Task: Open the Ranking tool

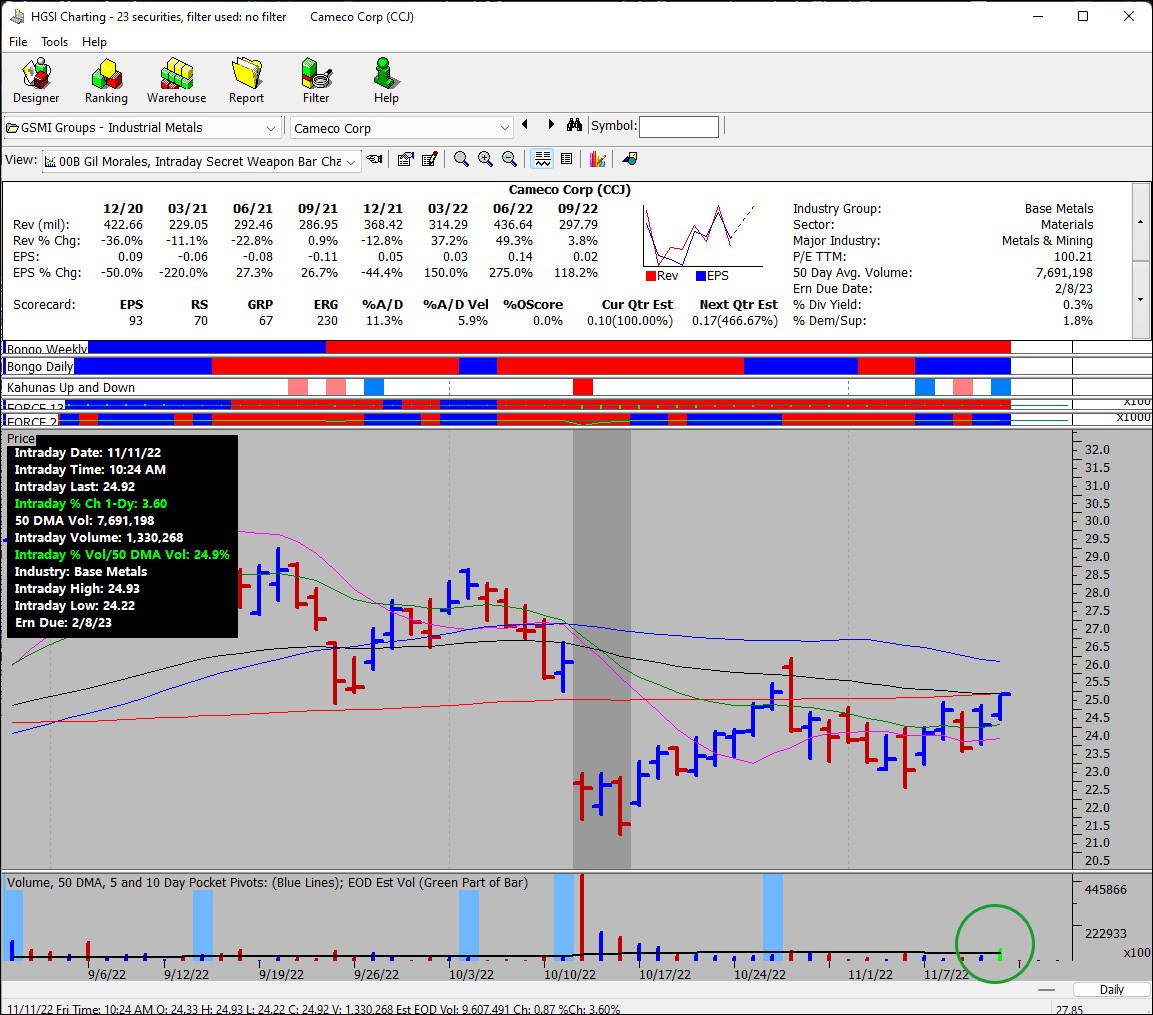Action: pyautogui.click(x=106, y=81)
